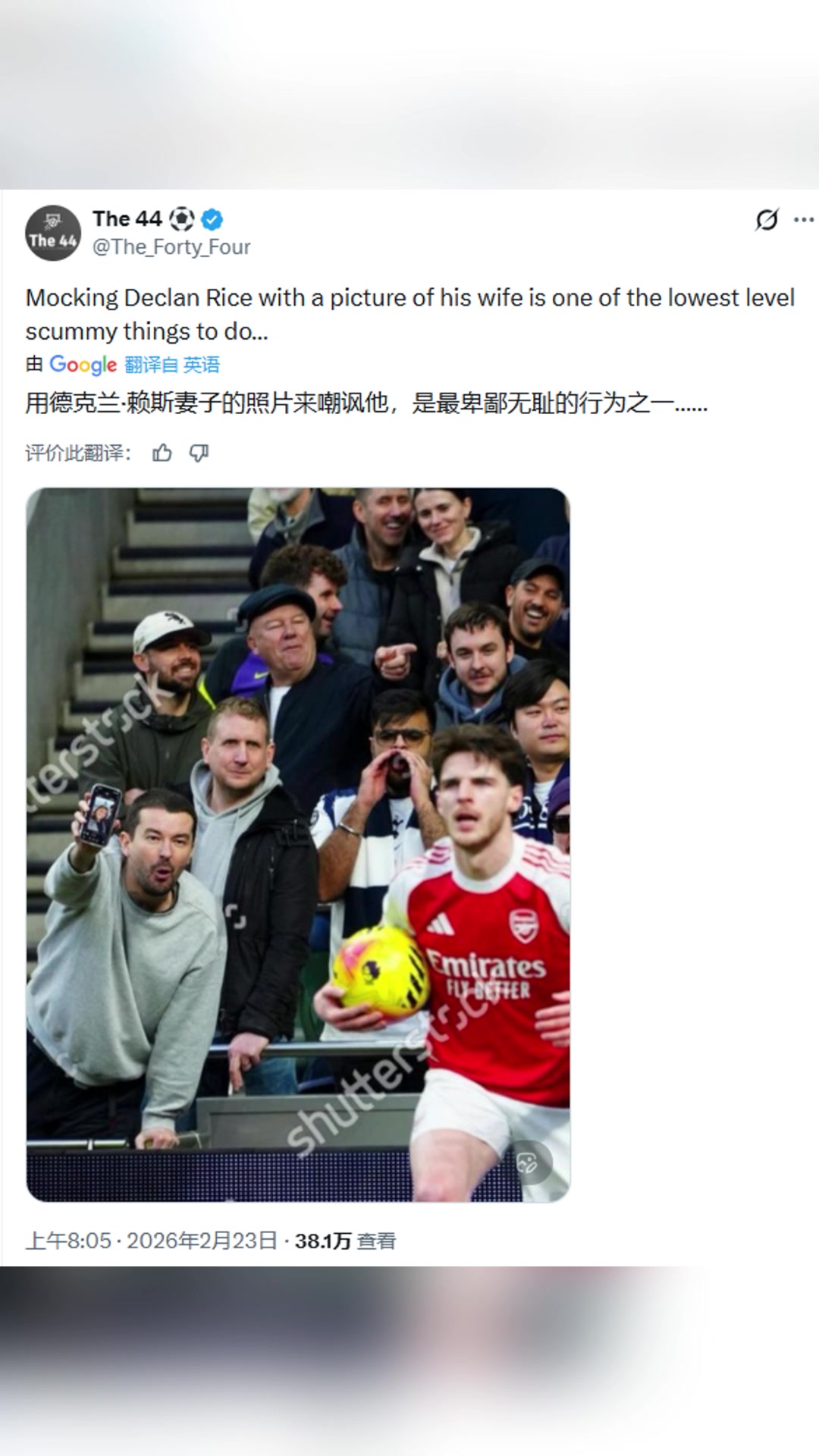
Task: Click the Google logo in translation credit
Action: [x=83, y=365]
